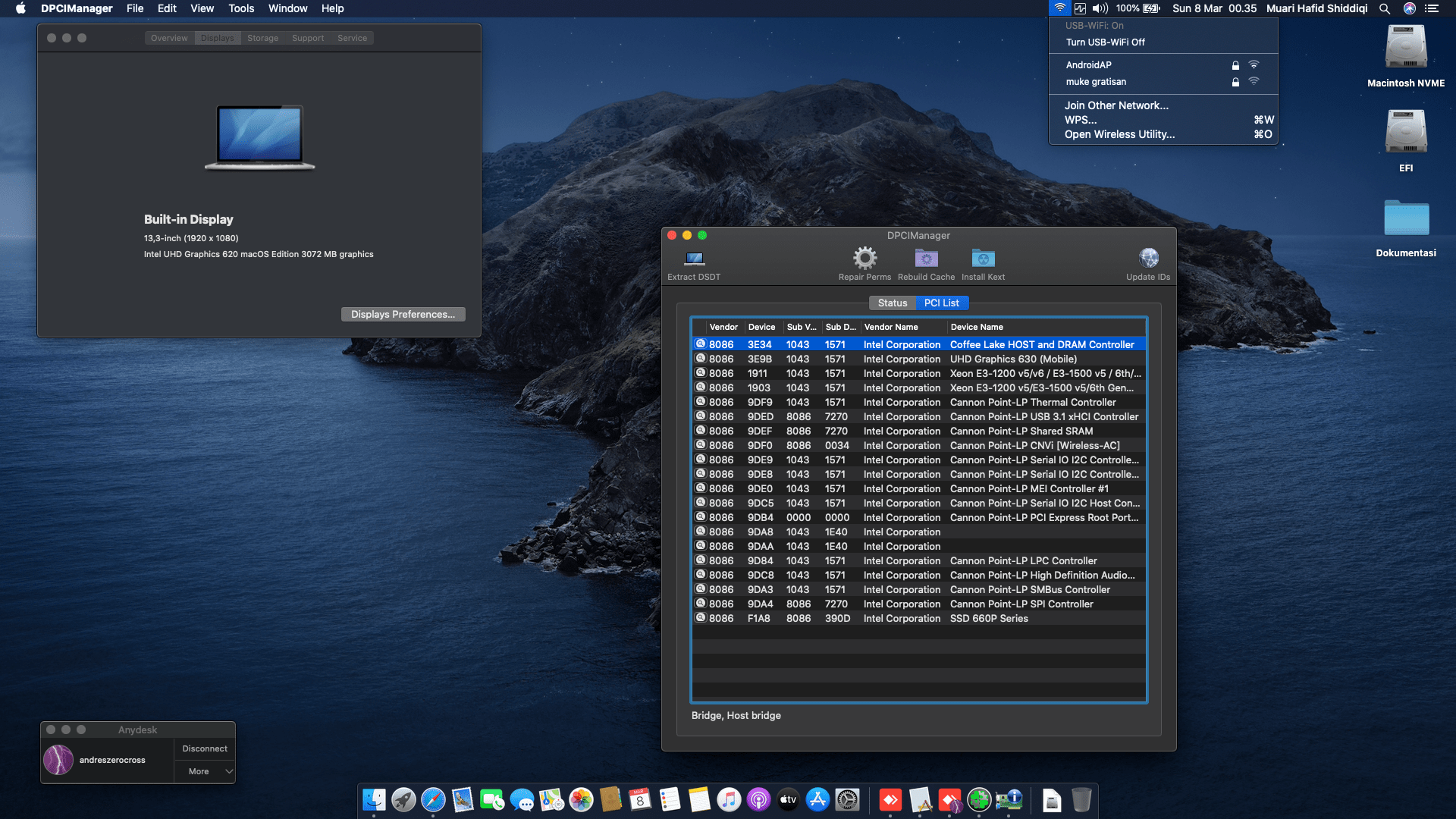Expand the More options in Anydesk
The image size is (1456, 819).
pos(203,771)
